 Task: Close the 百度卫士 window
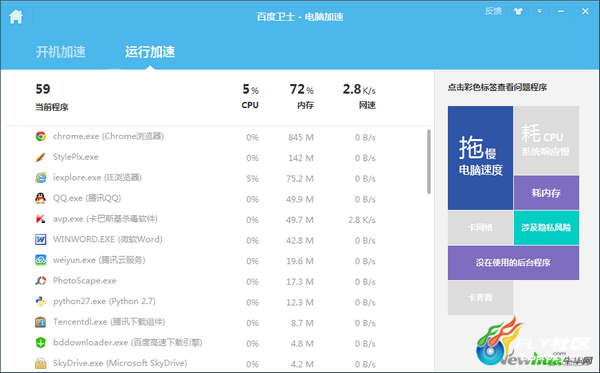click(x=585, y=11)
